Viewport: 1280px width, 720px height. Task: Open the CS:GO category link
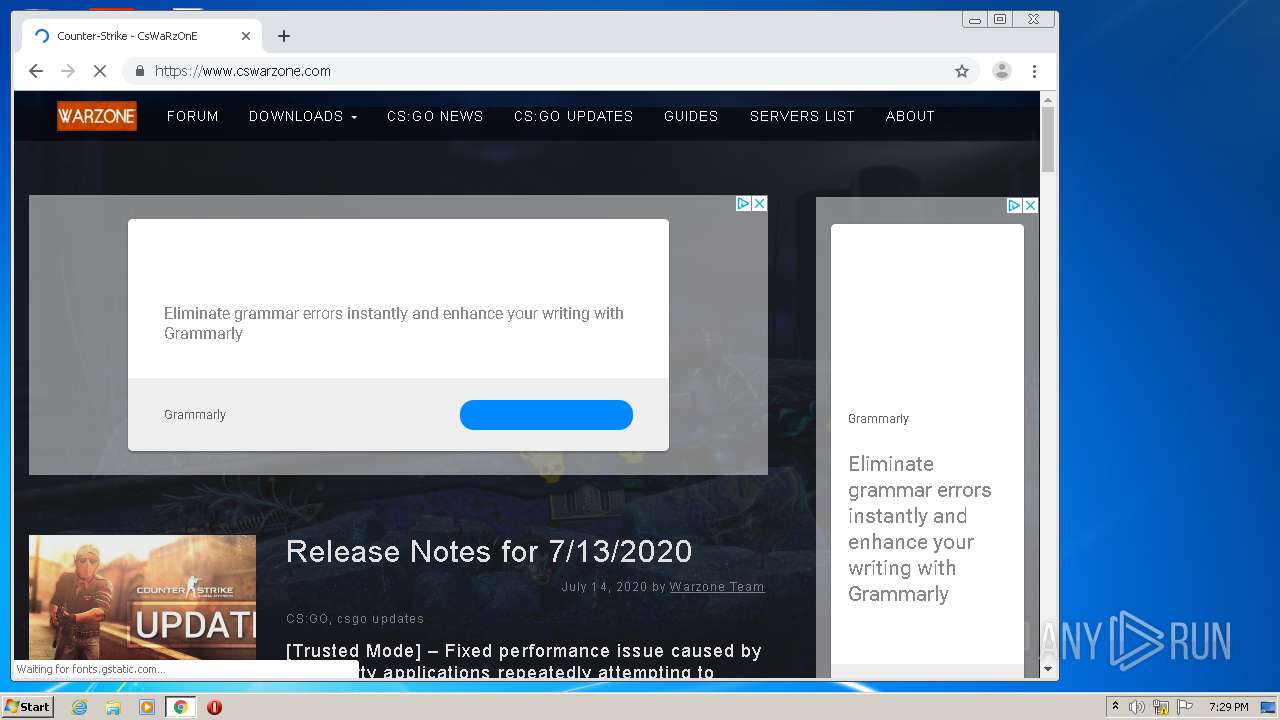(307, 619)
